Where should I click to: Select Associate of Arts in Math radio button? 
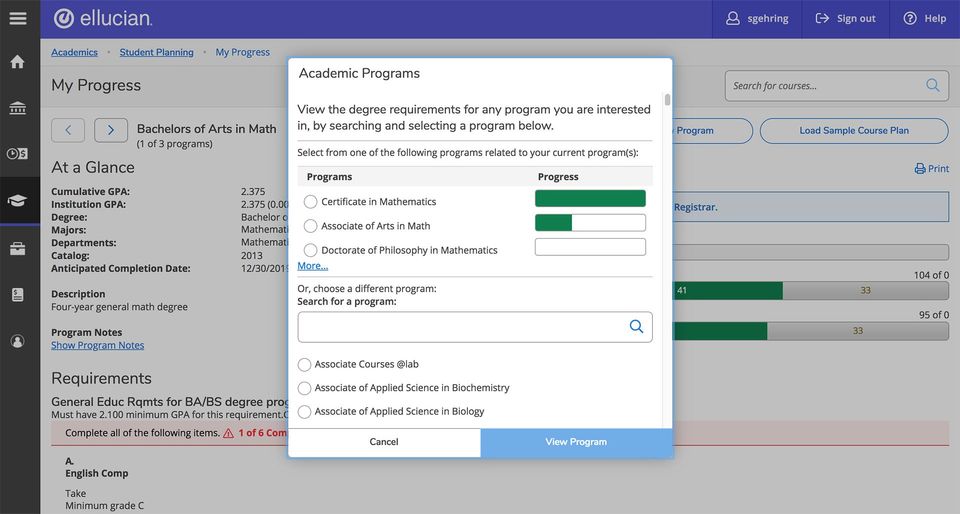[x=310, y=226]
